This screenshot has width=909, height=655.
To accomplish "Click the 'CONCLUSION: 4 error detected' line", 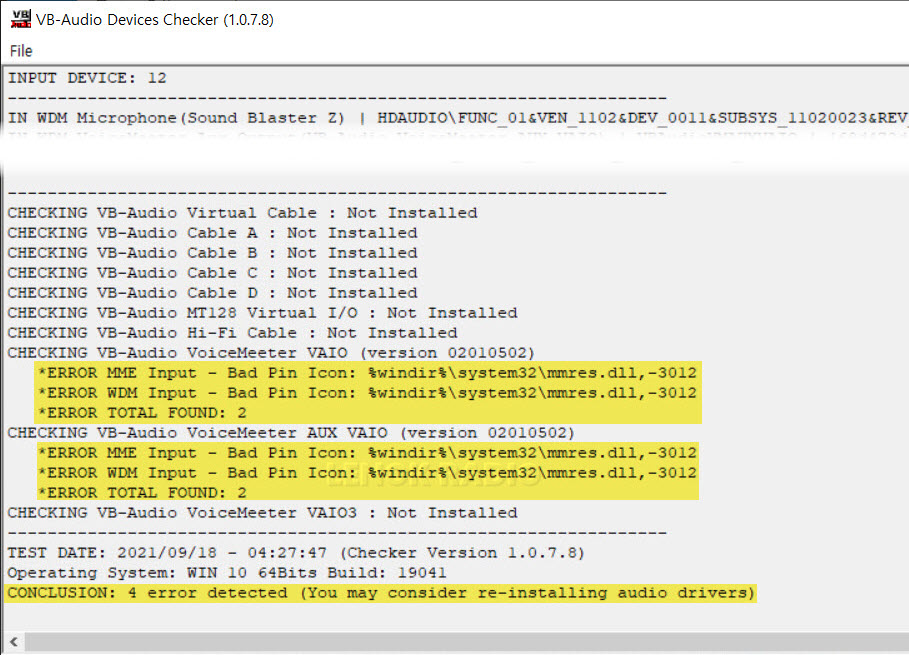I will coord(381,593).
